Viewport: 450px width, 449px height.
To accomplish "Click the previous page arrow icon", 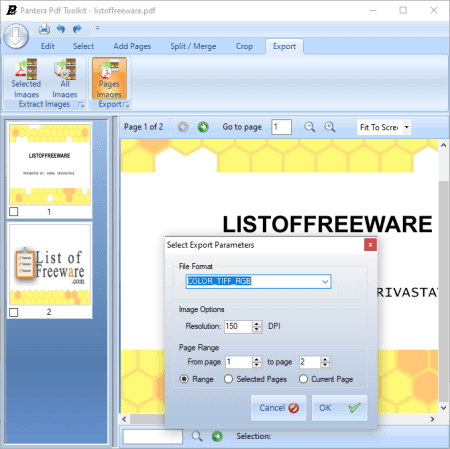I will click(x=183, y=127).
